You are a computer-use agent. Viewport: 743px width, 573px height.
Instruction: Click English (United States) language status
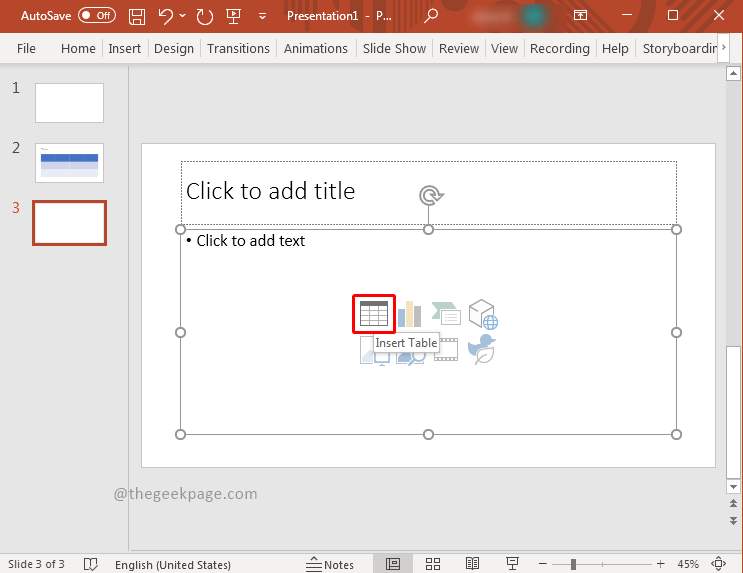pyautogui.click(x=173, y=564)
